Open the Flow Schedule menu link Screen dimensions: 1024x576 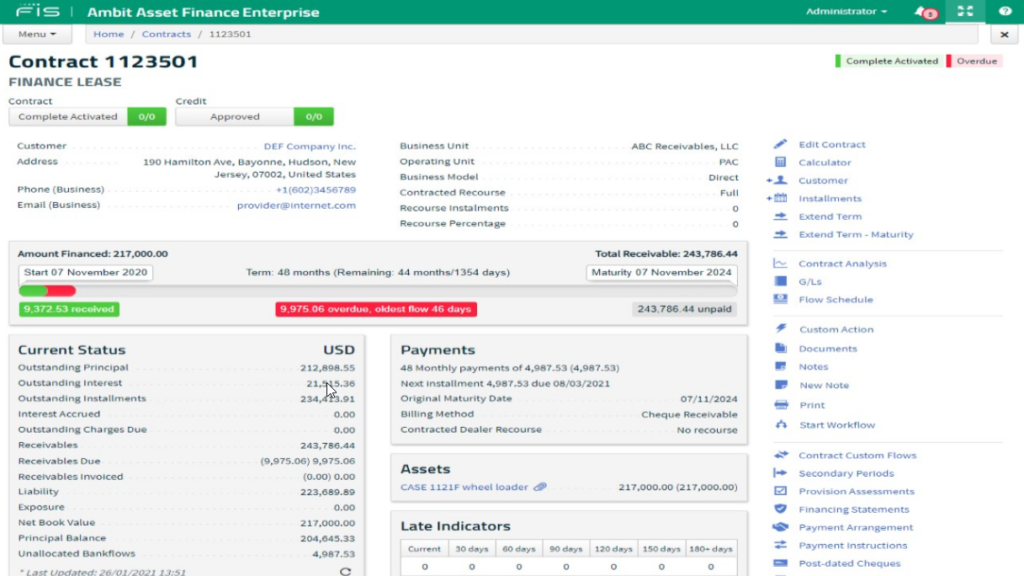pyautogui.click(x=835, y=299)
